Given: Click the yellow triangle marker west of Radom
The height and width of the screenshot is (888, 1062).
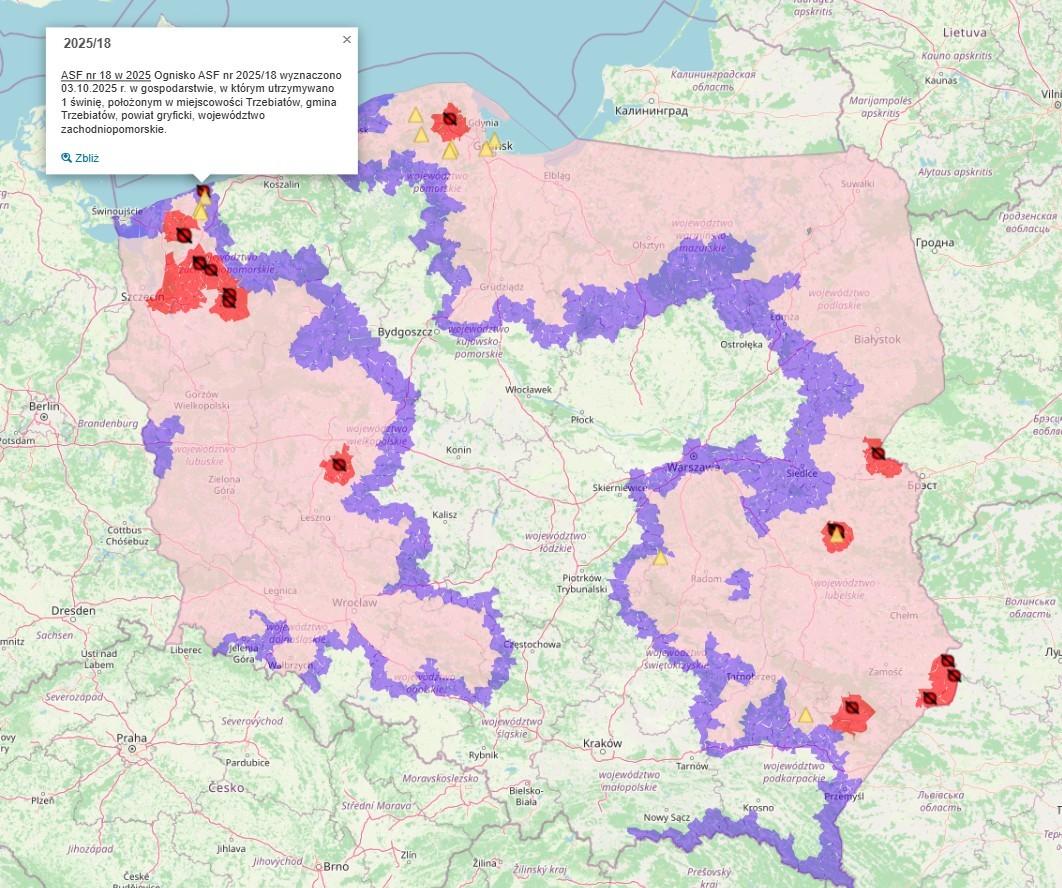Looking at the screenshot, I should point(660,558).
